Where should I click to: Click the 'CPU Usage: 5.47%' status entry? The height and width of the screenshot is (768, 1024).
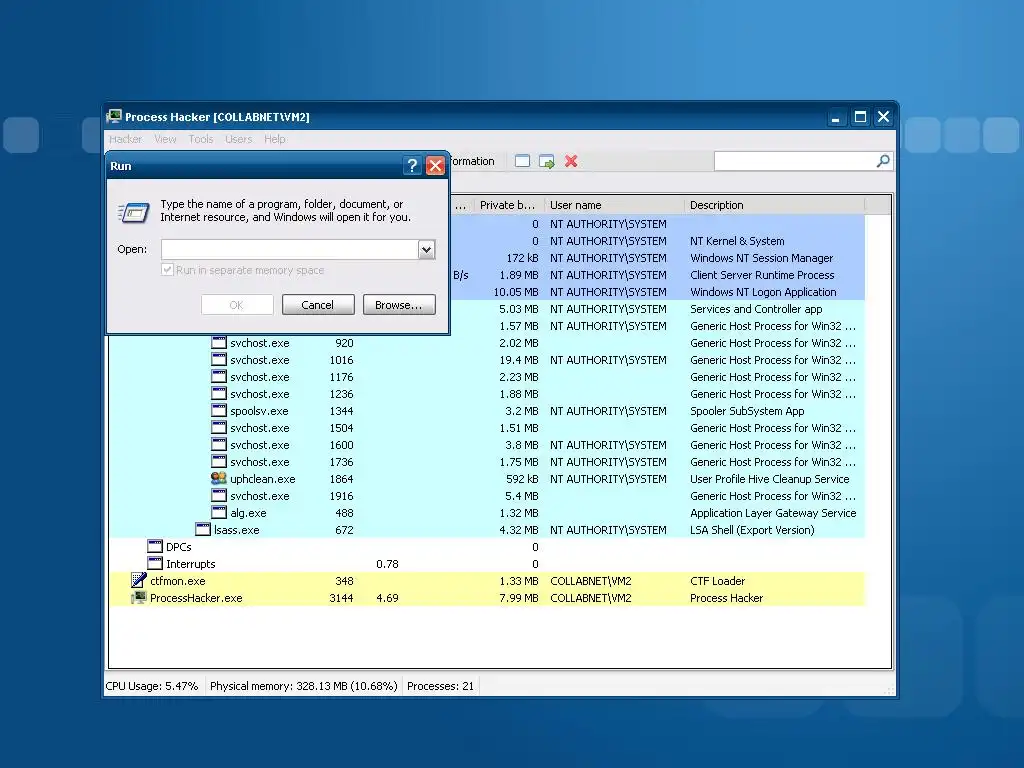coord(152,686)
